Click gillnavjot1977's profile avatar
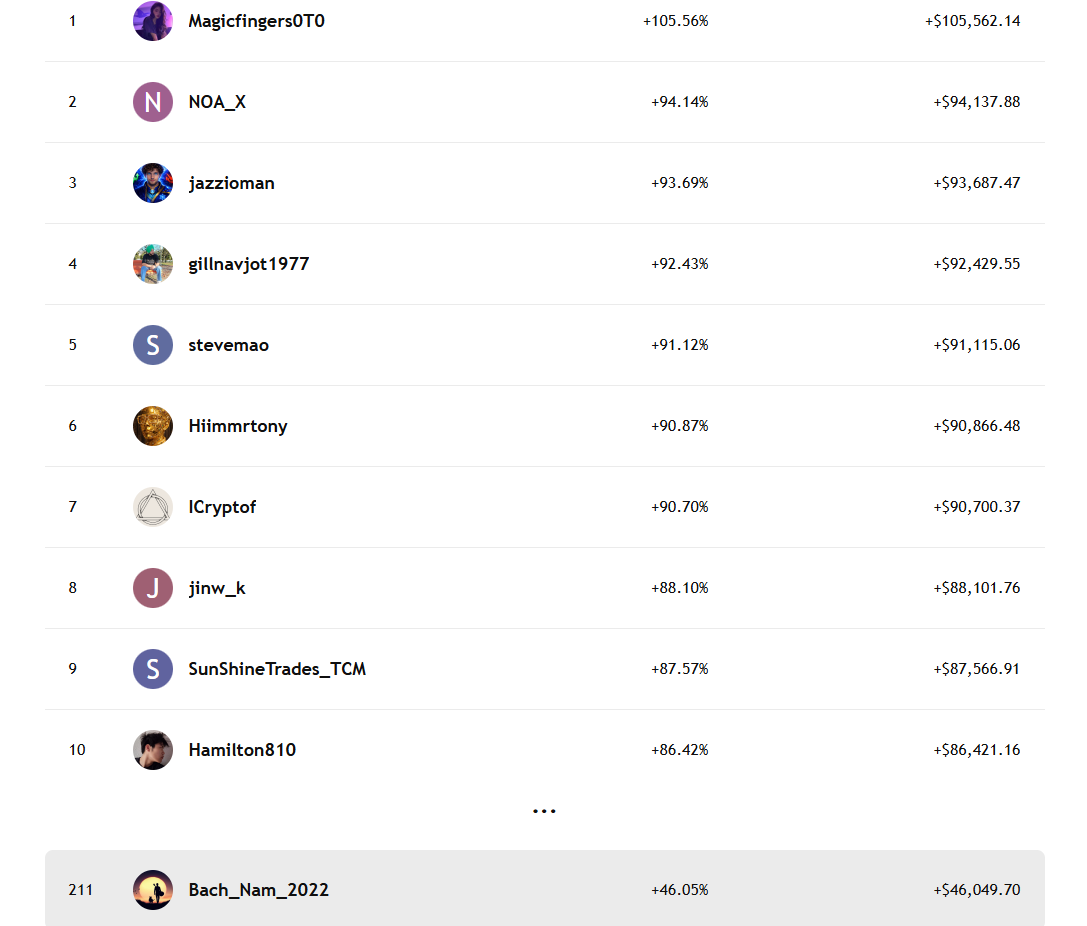Screen dimensions: 1087x926 coord(153,264)
